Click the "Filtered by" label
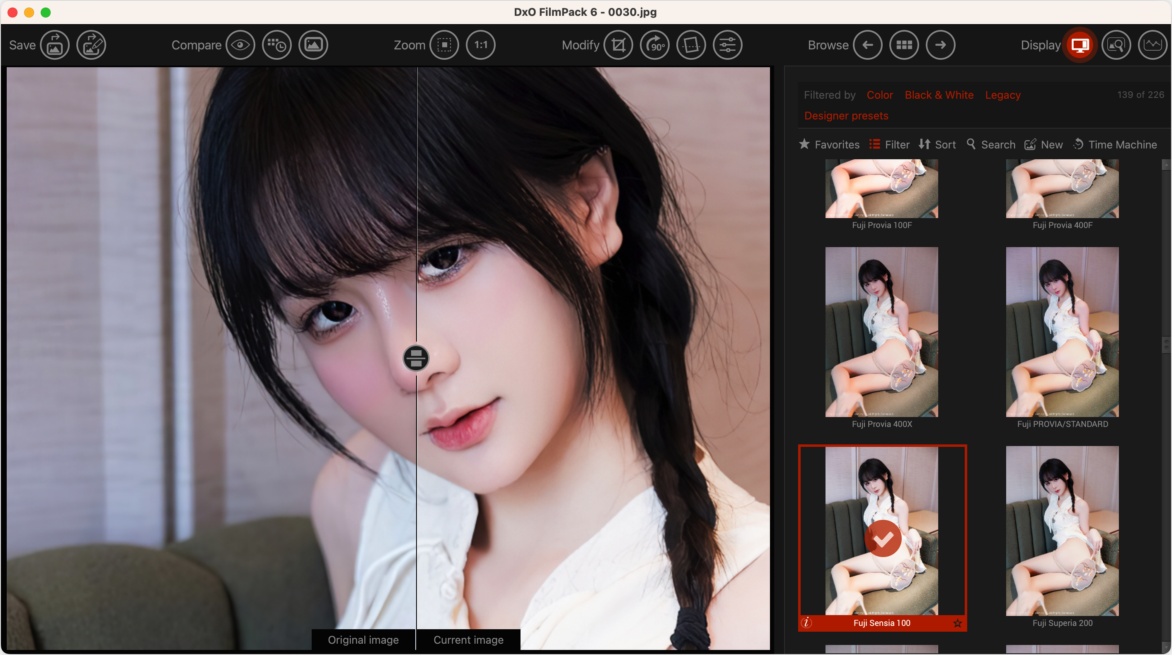Image resolution: width=1172 pixels, height=655 pixels. coord(830,95)
